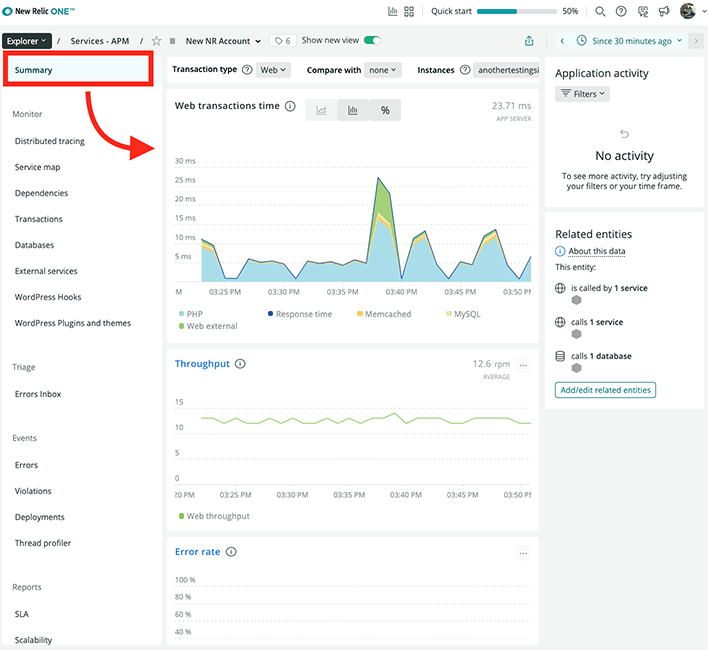Switch chart to percentile view icon
This screenshot has height=650, width=708.
coord(385,110)
